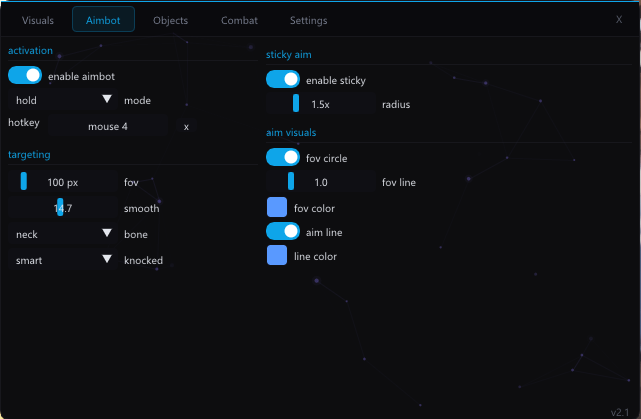This screenshot has width=641, height=419.
Task: Expand the hold mode dropdown
Action: tap(63, 100)
